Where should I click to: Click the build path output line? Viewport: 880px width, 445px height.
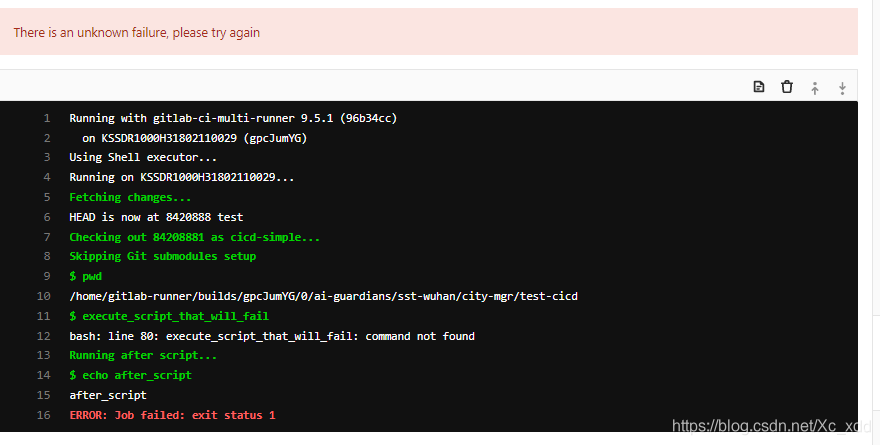[323, 296]
